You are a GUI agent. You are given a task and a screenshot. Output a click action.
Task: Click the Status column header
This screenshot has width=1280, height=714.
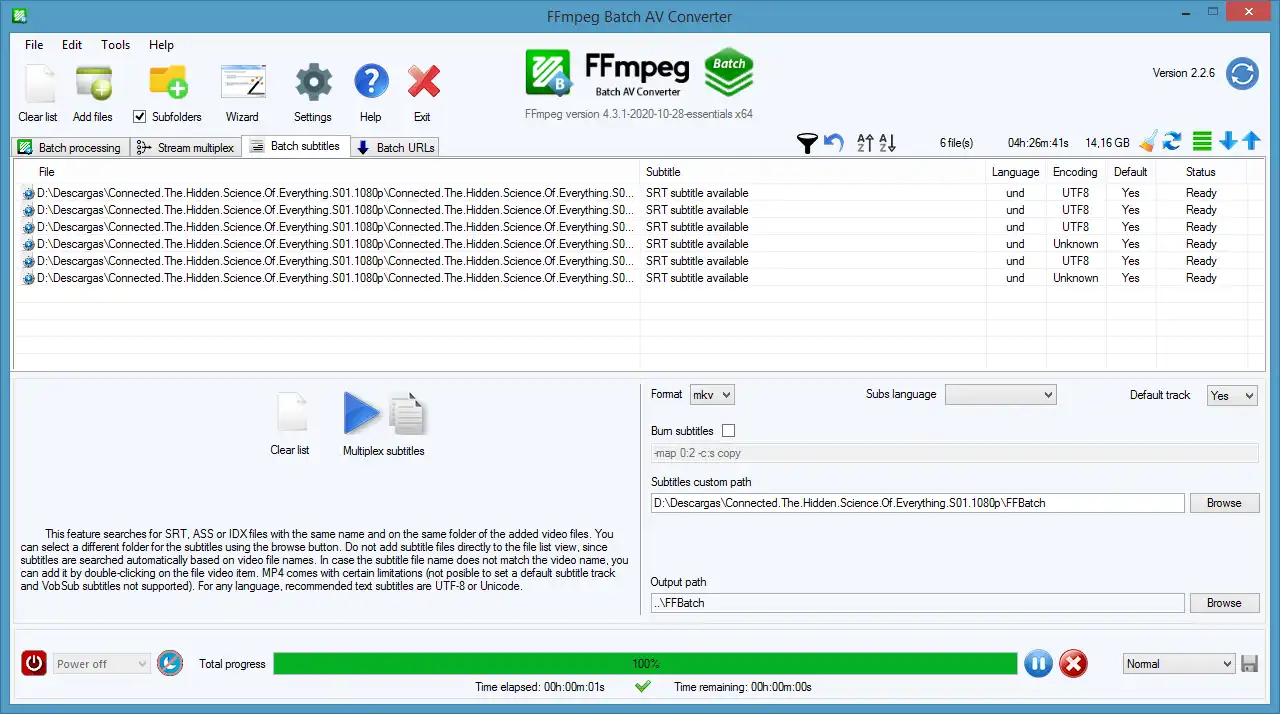click(x=1201, y=172)
